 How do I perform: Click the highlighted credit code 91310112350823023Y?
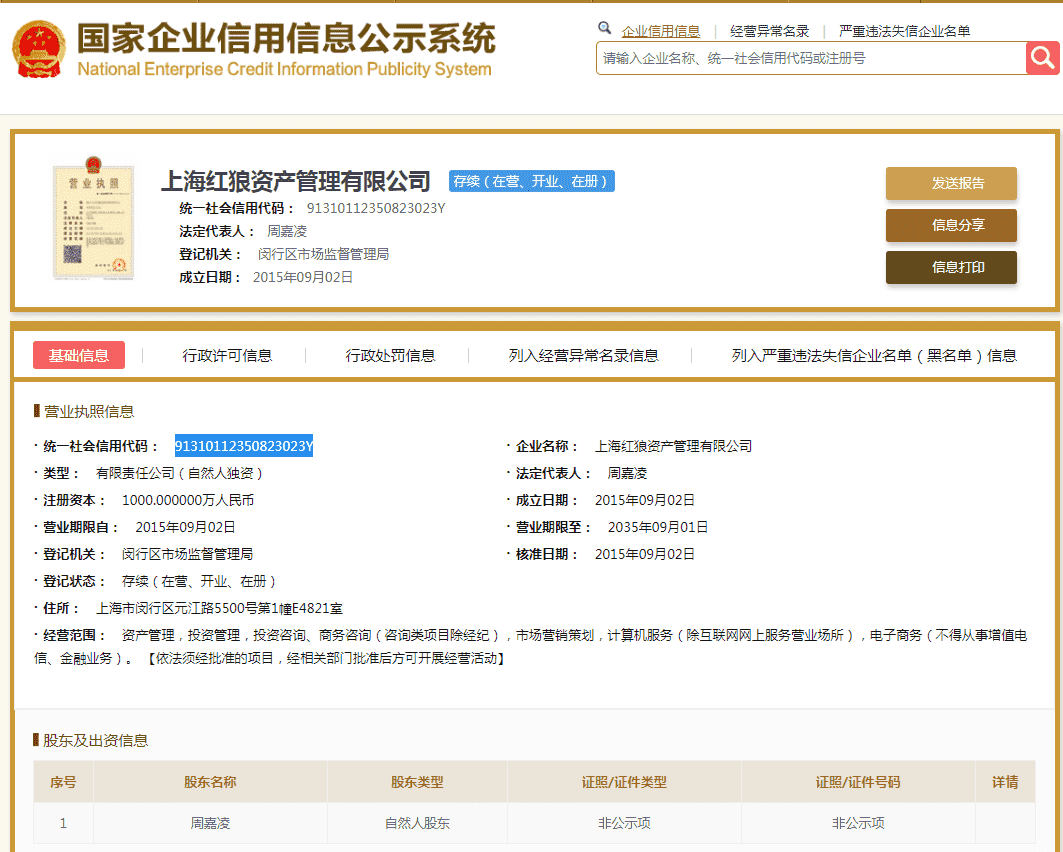(x=244, y=446)
